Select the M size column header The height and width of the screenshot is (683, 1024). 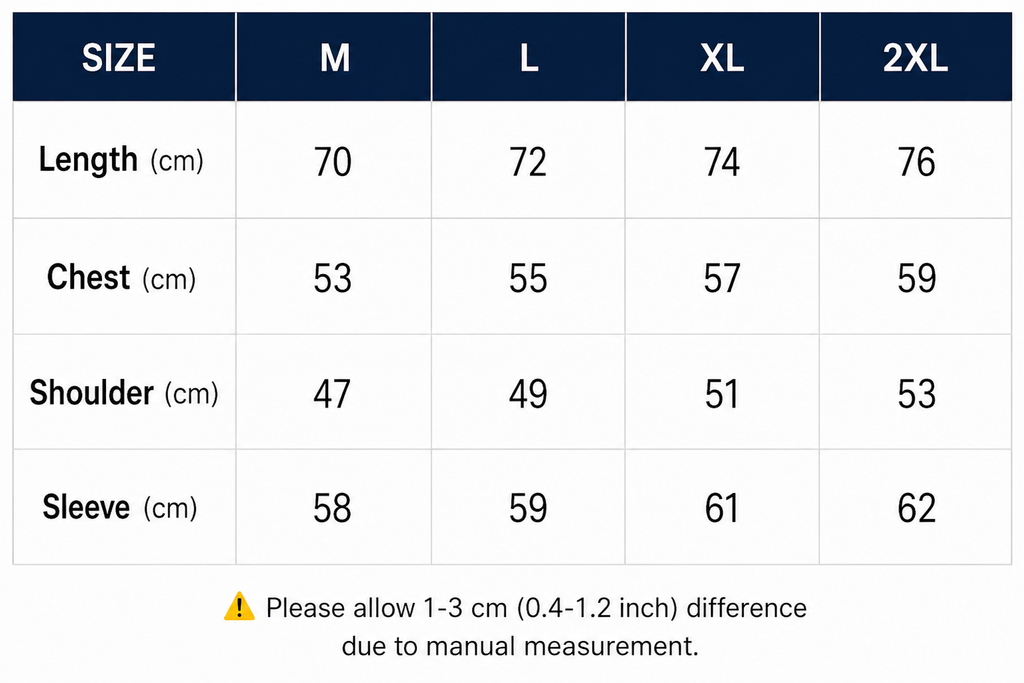click(334, 57)
